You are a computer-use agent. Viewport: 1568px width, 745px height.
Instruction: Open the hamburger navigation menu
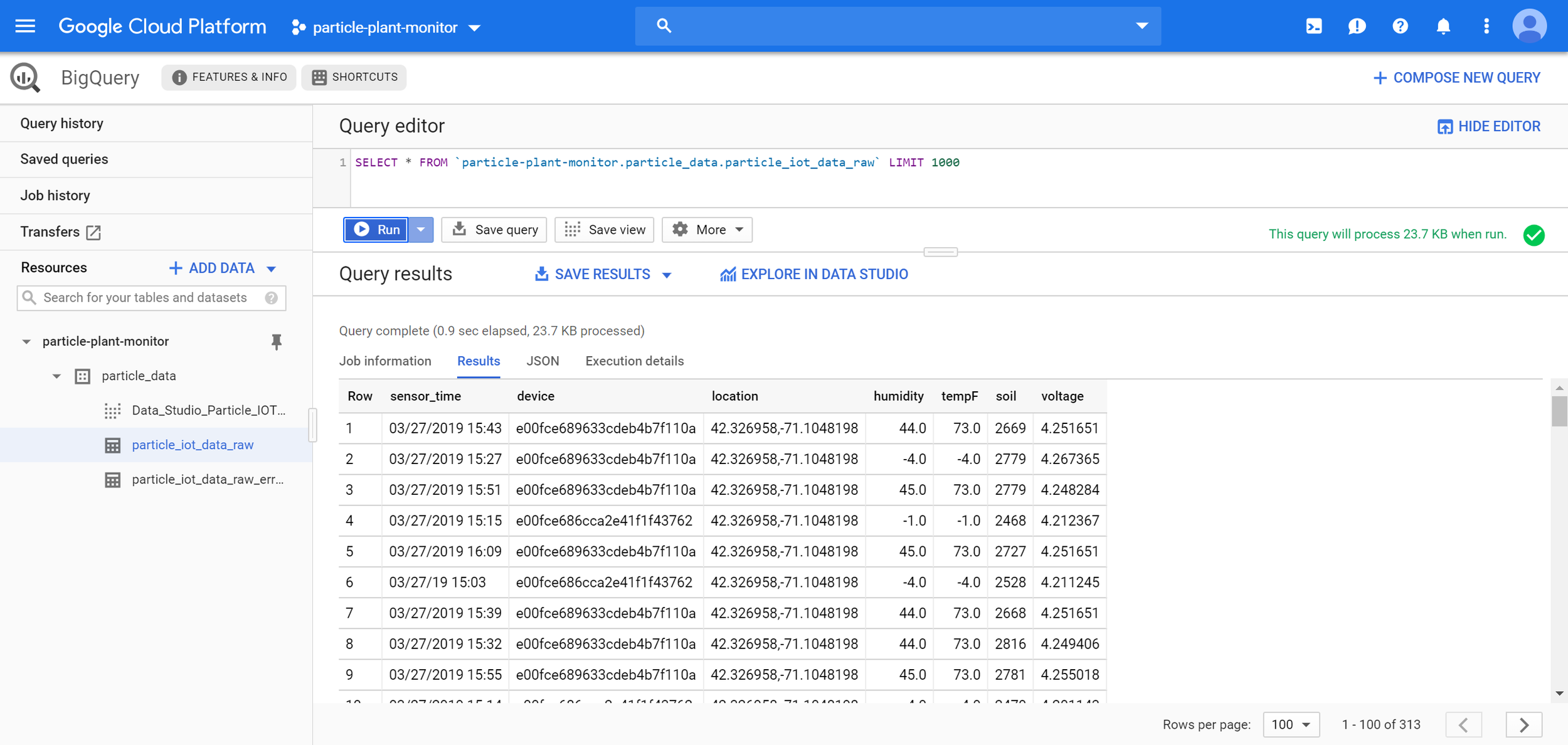point(25,26)
